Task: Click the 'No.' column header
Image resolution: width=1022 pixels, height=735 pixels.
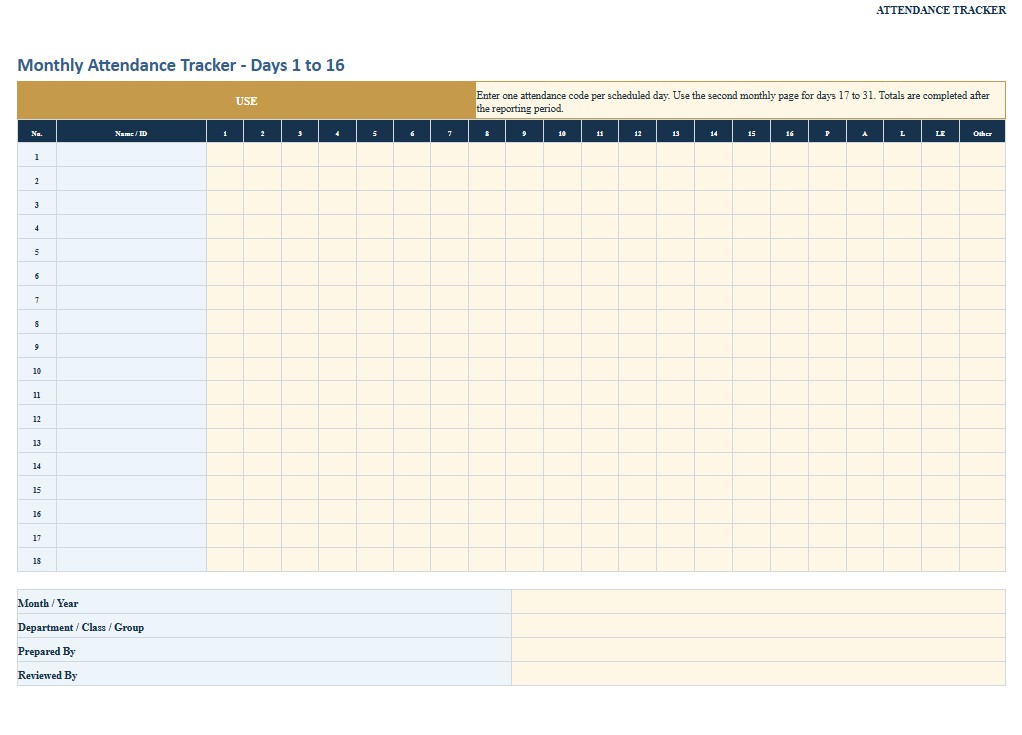Action: (x=37, y=132)
